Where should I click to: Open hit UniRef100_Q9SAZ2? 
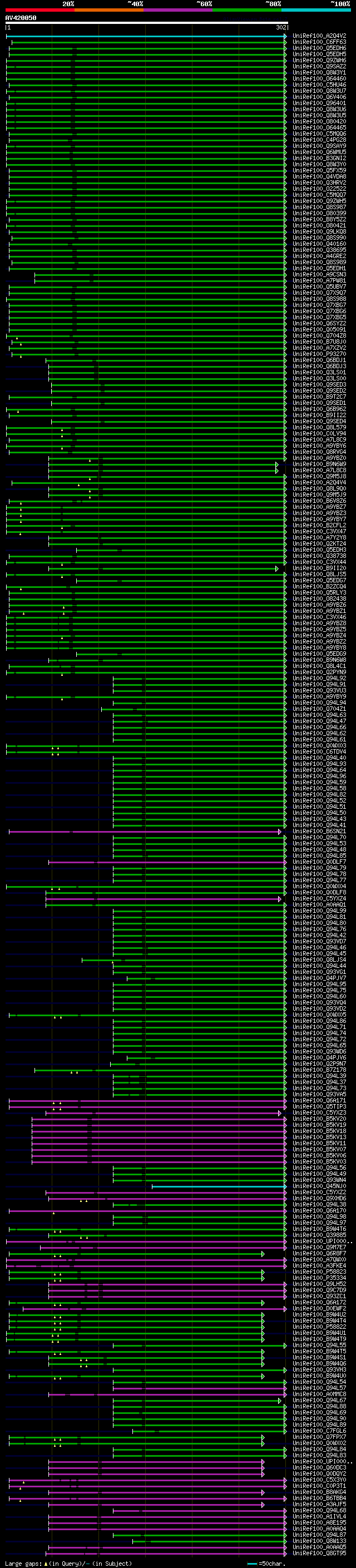(x=319, y=66)
